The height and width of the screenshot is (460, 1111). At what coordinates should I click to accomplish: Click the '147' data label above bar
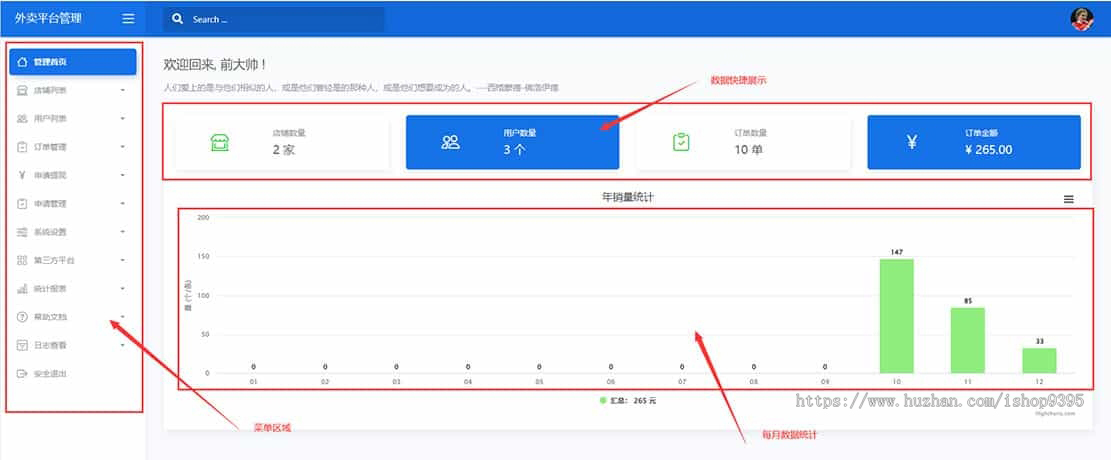(896, 252)
